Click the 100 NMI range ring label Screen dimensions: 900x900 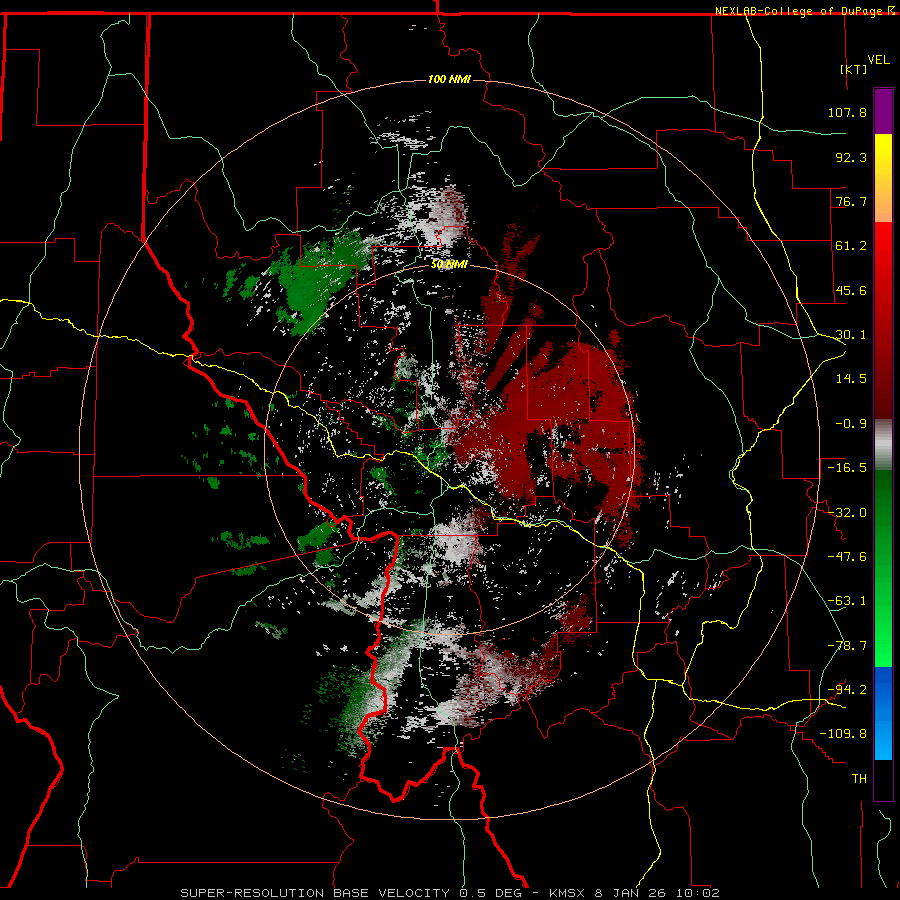point(449,79)
